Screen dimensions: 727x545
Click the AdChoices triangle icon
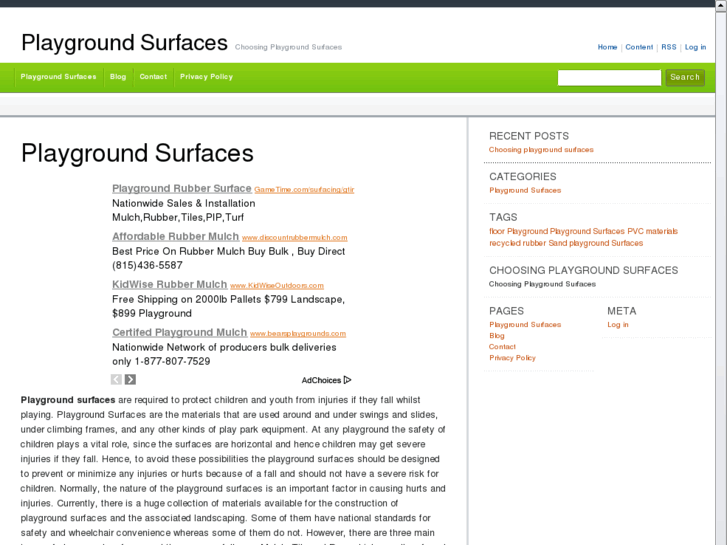[347, 380]
